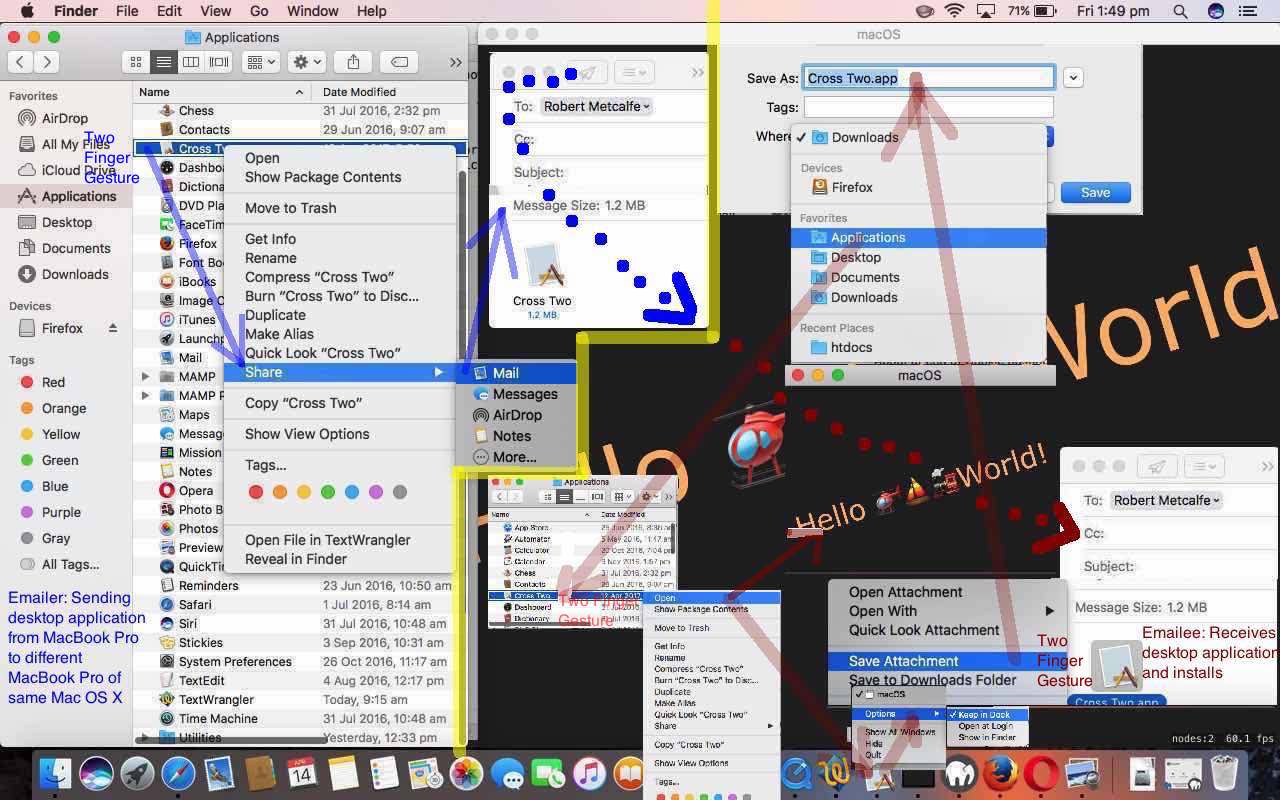Open the Trash in Dock
1280x800 pixels.
(1223, 773)
